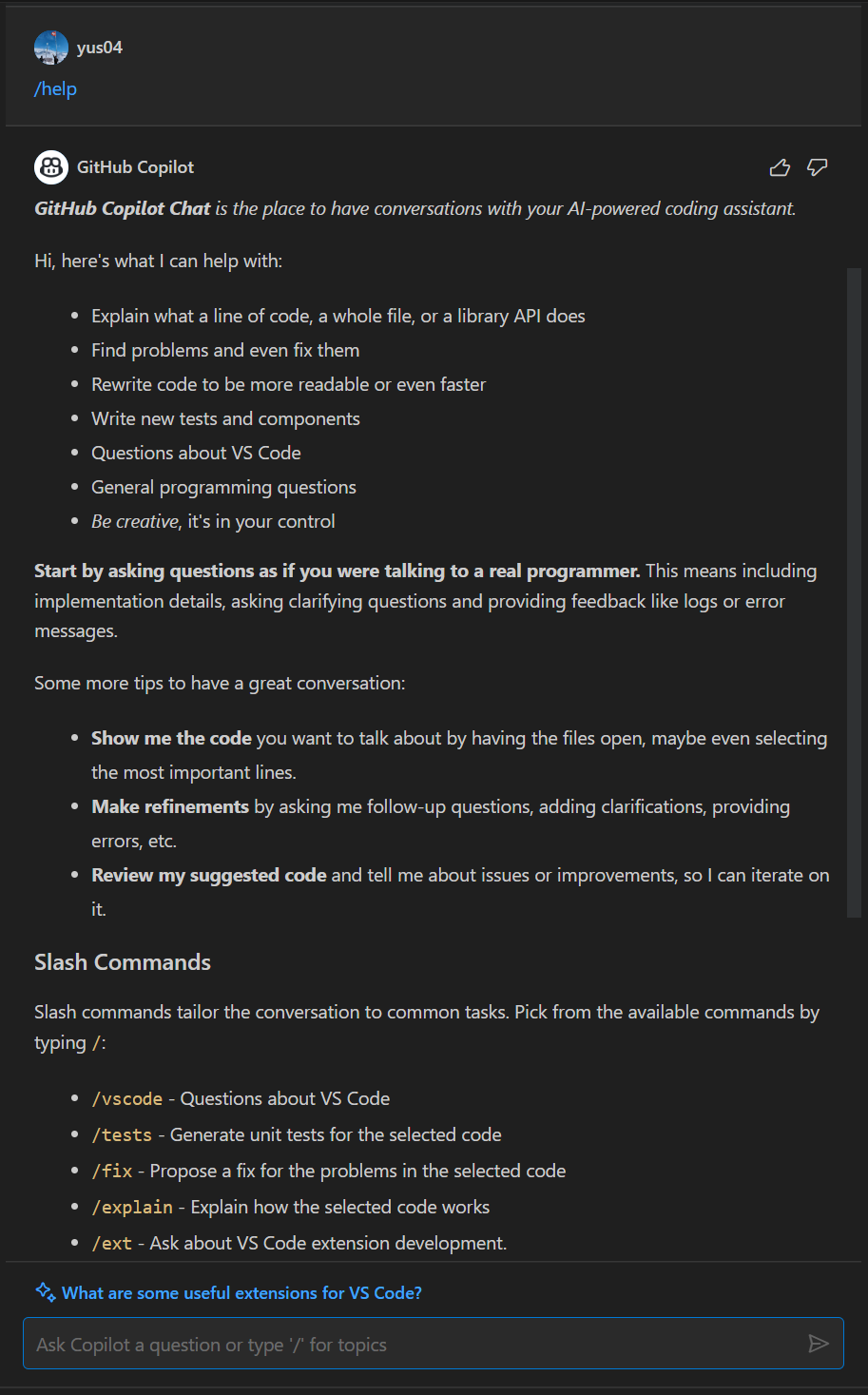Select the /tests slash command

click(x=123, y=1134)
